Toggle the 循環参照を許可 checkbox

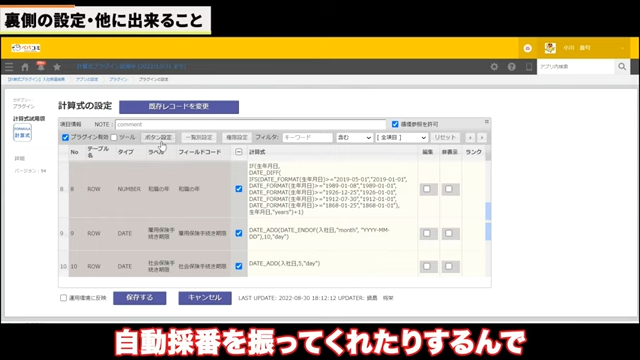pos(395,124)
